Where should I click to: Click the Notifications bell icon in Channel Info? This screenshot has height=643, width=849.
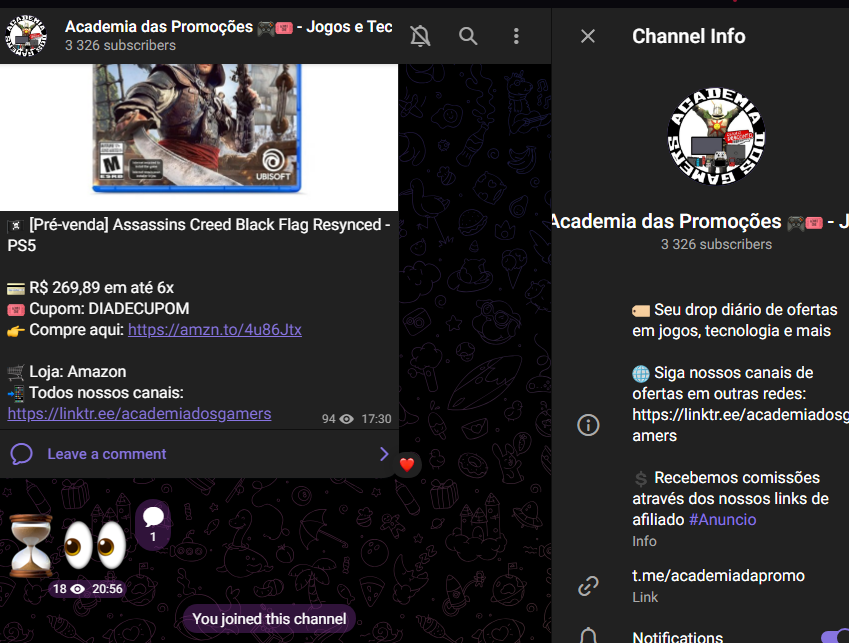point(589,636)
